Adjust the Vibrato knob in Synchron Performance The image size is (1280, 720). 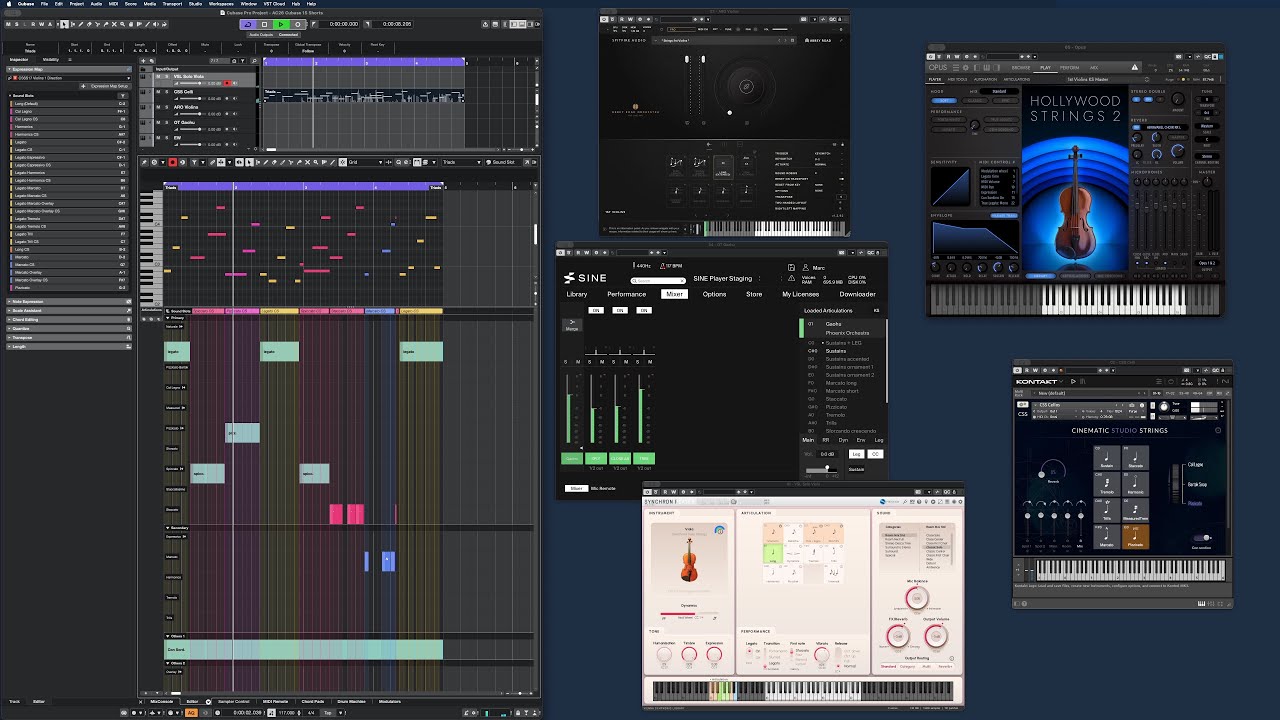click(821, 655)
